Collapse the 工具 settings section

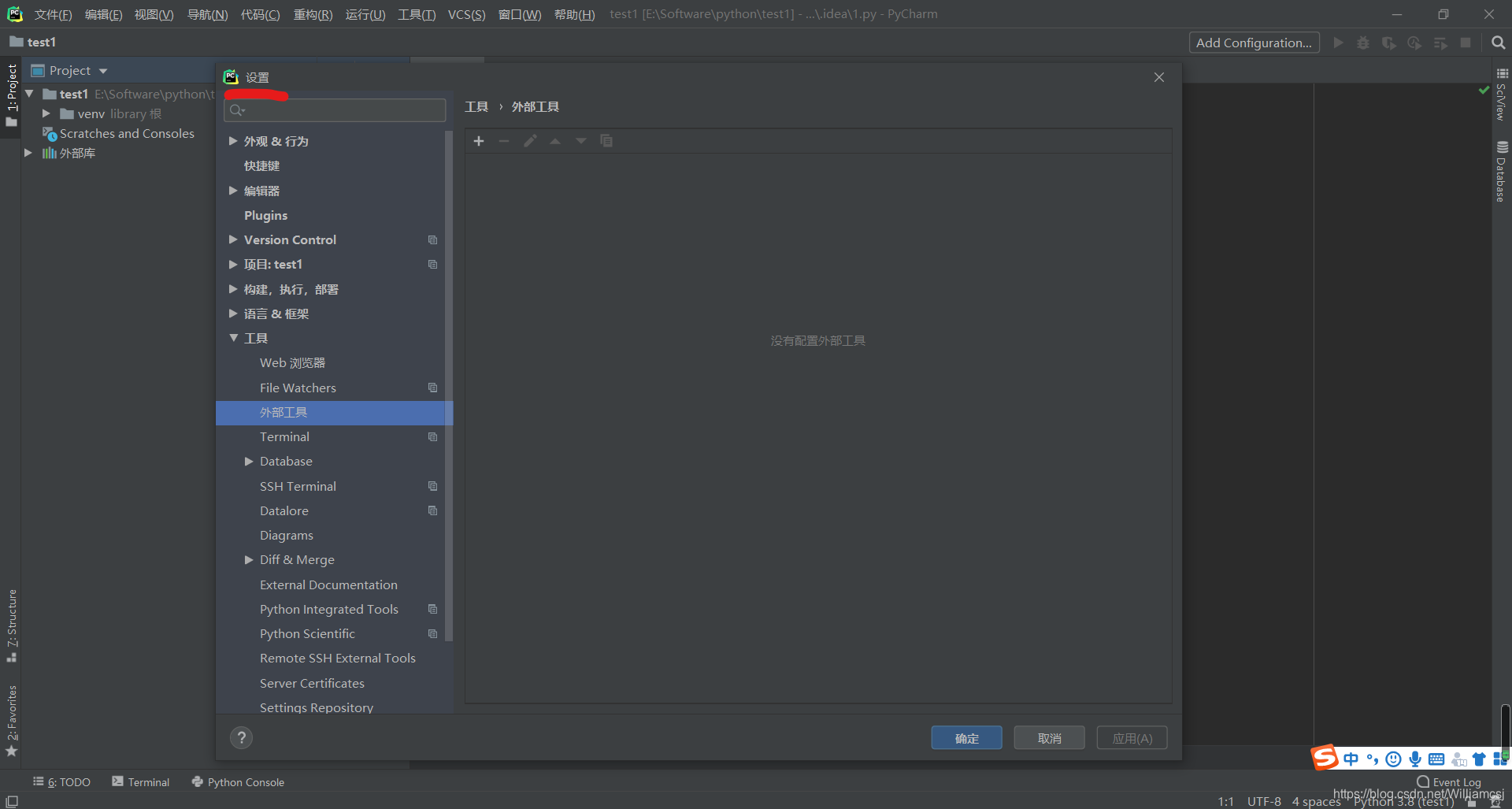233,338
